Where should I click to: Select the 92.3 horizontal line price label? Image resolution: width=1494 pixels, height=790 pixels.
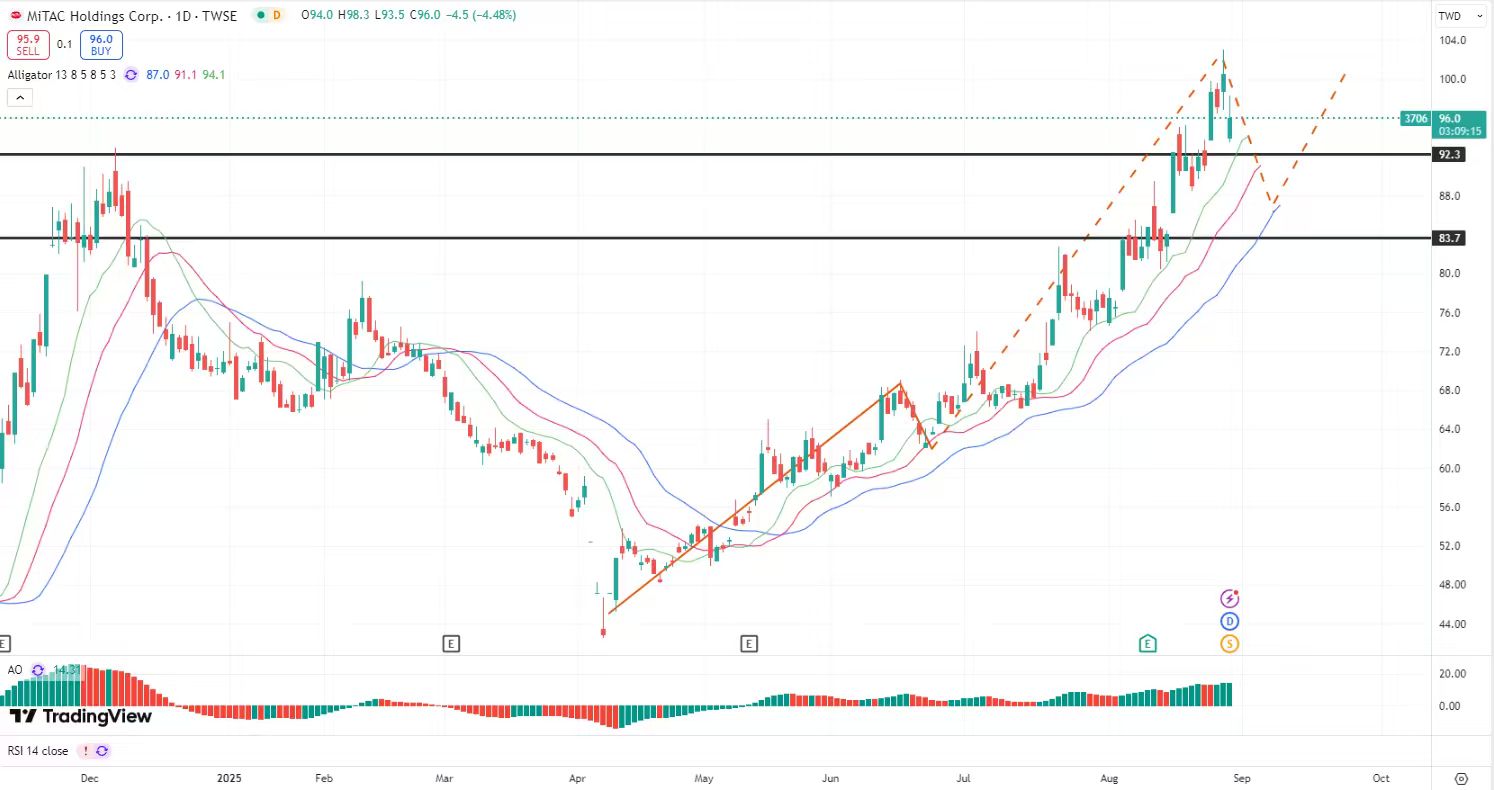[x=1449, y=155]
